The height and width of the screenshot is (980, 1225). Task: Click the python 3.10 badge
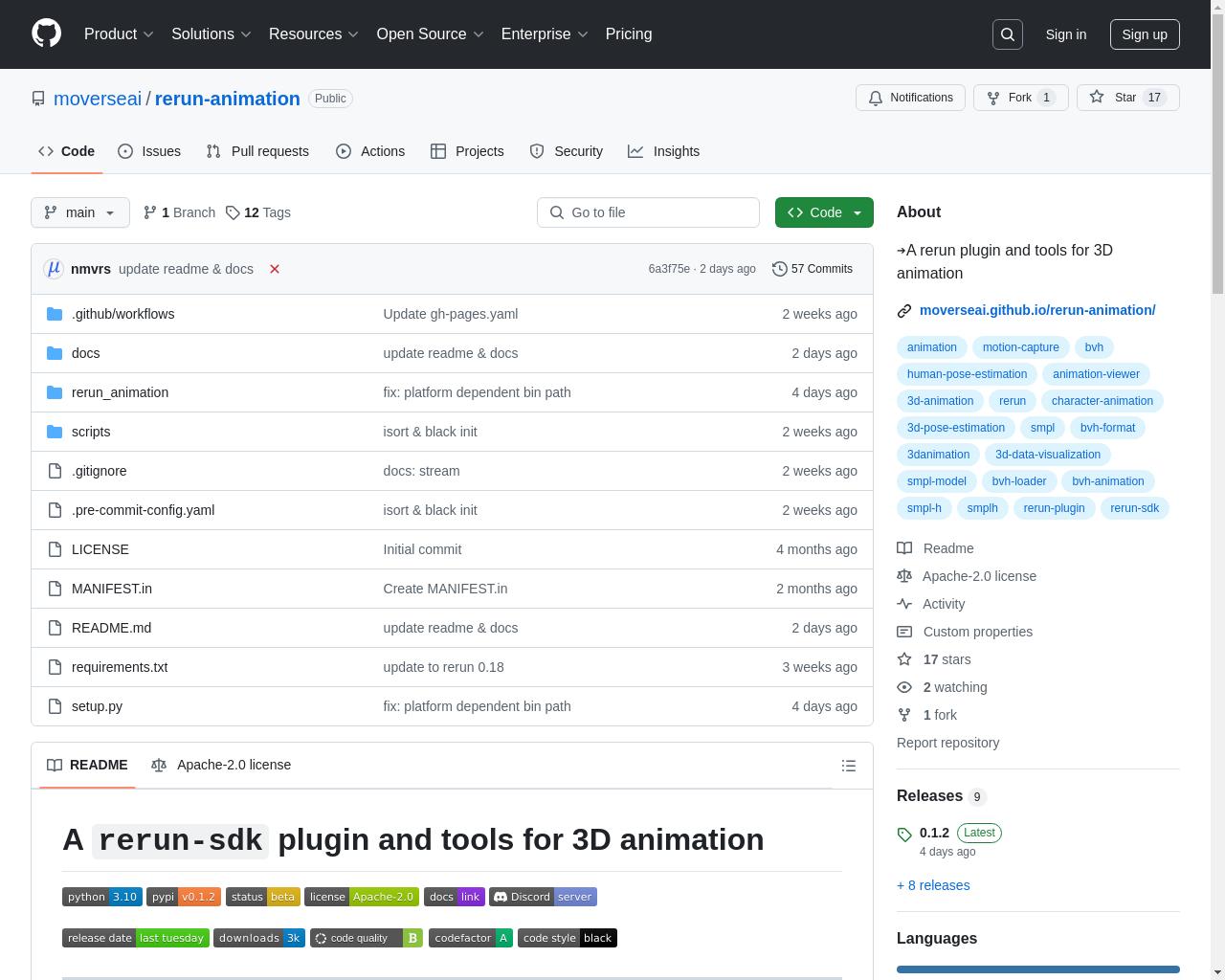click(x=102, y=897)
